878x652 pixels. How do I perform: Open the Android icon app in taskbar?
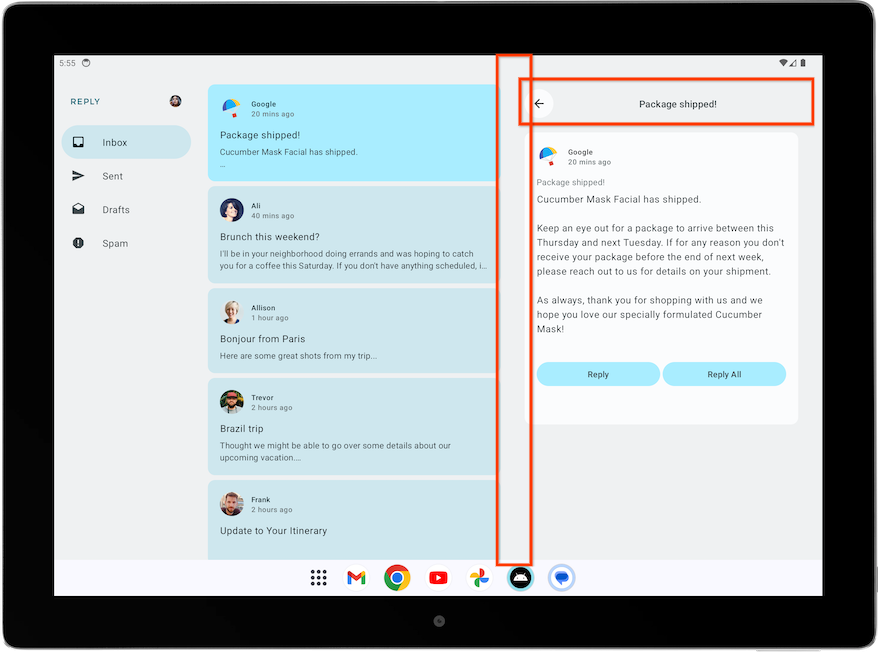[x=520, y=577]
